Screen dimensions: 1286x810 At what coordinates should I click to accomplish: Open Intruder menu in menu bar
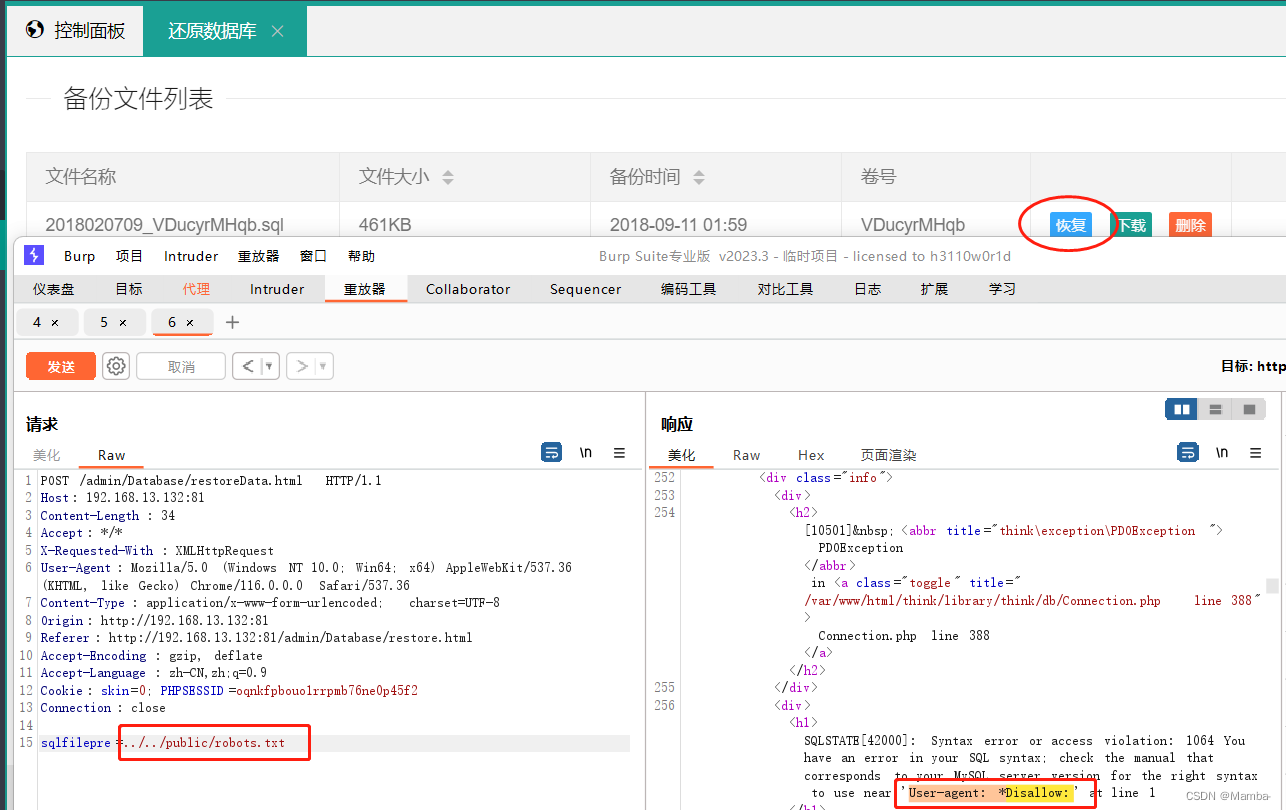[191, 256]
